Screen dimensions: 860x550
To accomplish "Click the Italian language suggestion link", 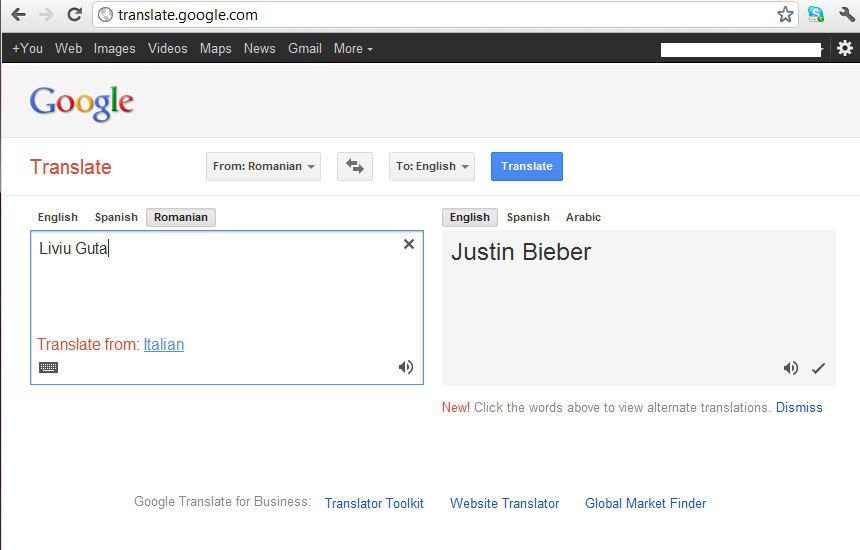I will [164, 344].
